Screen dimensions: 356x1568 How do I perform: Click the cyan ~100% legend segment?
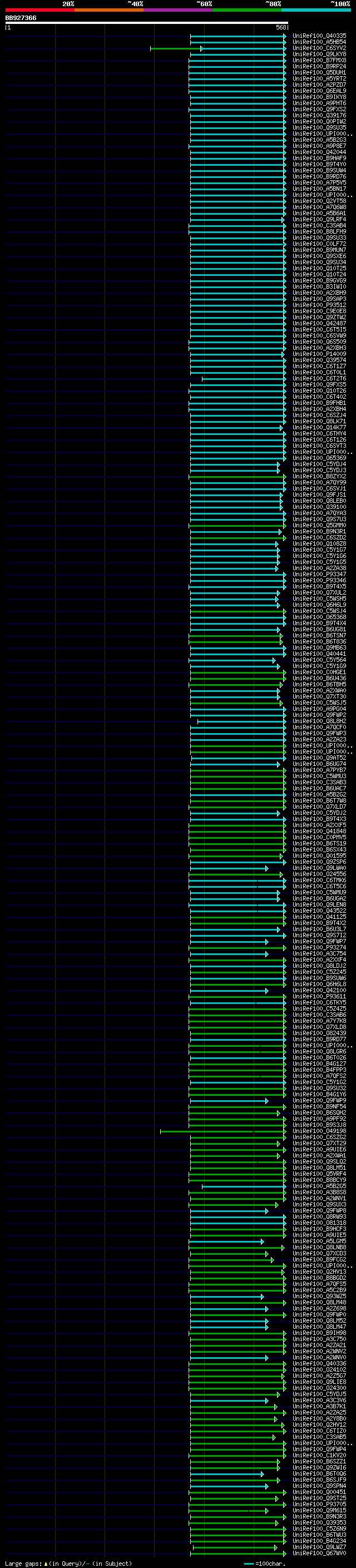(317, 10)
